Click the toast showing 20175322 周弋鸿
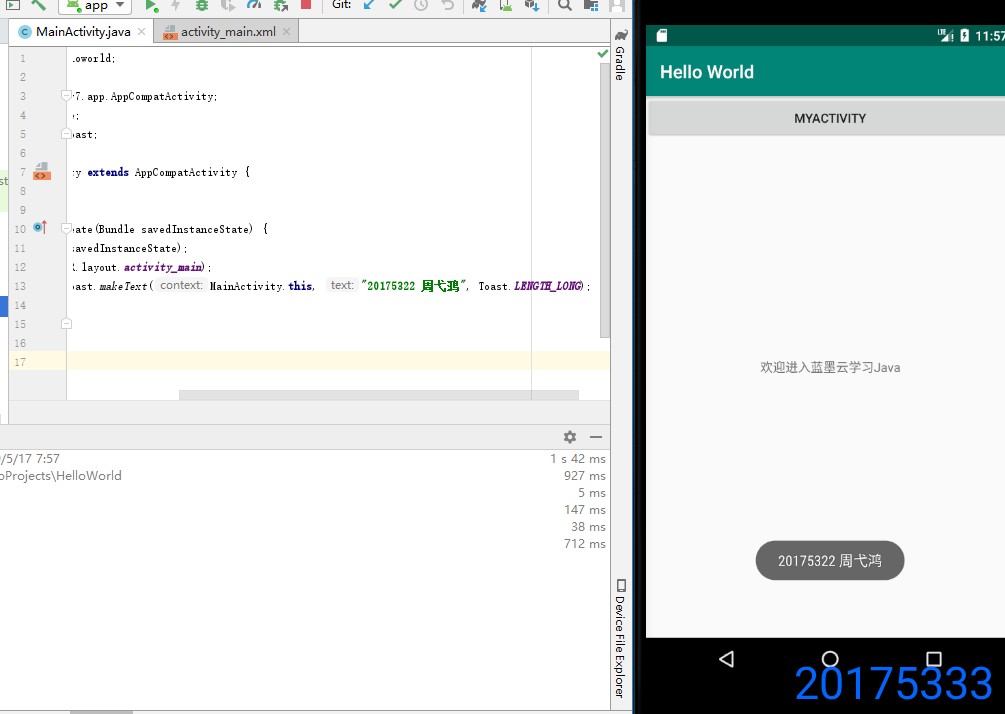 pyautogui.click(x=830, y=561)
